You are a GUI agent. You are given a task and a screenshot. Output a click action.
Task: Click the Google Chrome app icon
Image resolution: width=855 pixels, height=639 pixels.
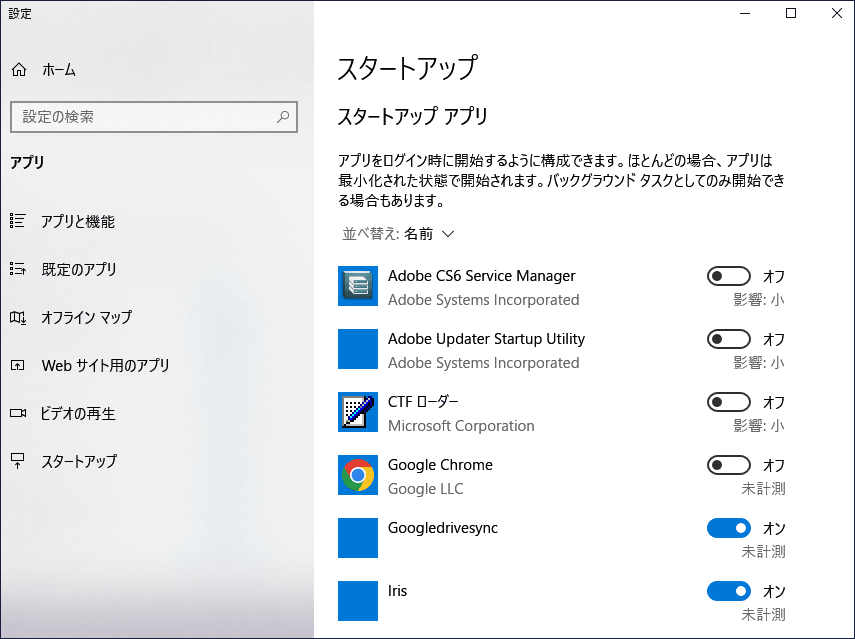click(357, 476)
